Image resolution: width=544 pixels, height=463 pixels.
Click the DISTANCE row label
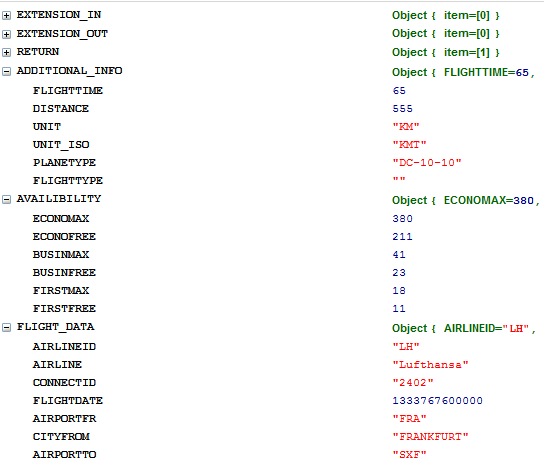click(x=61, y=109)
